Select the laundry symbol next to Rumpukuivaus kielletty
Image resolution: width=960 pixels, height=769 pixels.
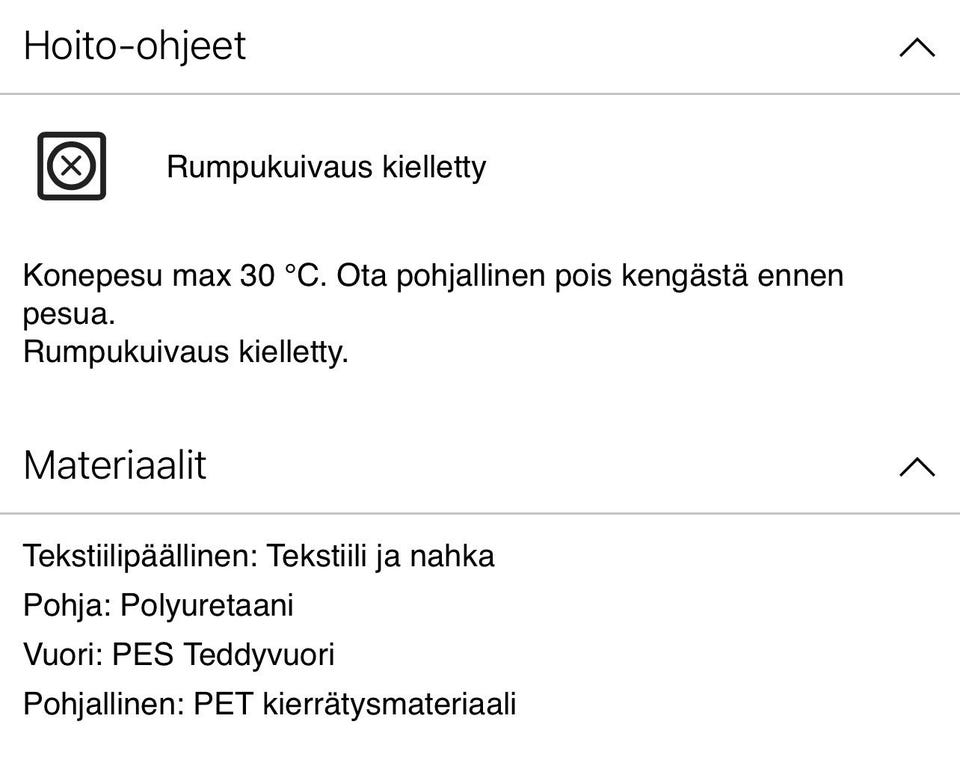pos(73,166)
